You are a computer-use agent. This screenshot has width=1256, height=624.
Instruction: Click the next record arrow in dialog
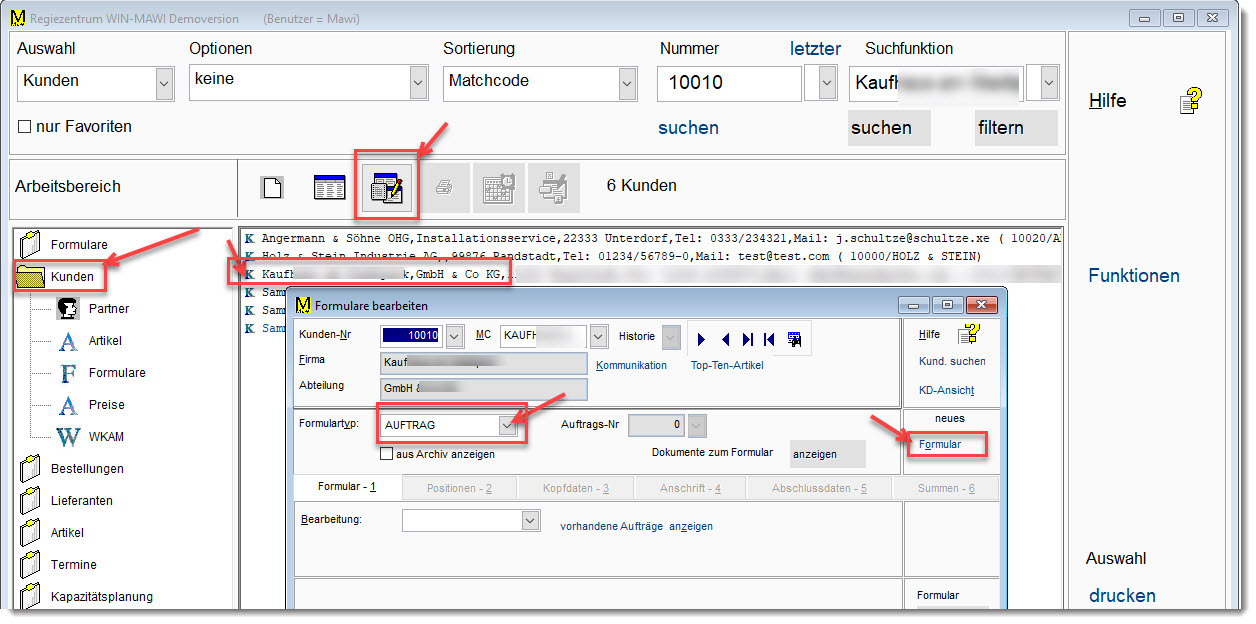click(701, 339)
